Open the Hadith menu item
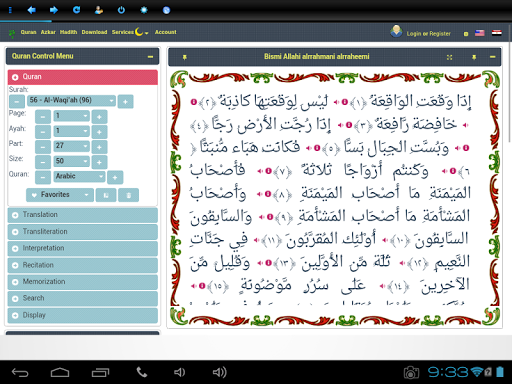The image size is (512, 384). click(68, 32)
